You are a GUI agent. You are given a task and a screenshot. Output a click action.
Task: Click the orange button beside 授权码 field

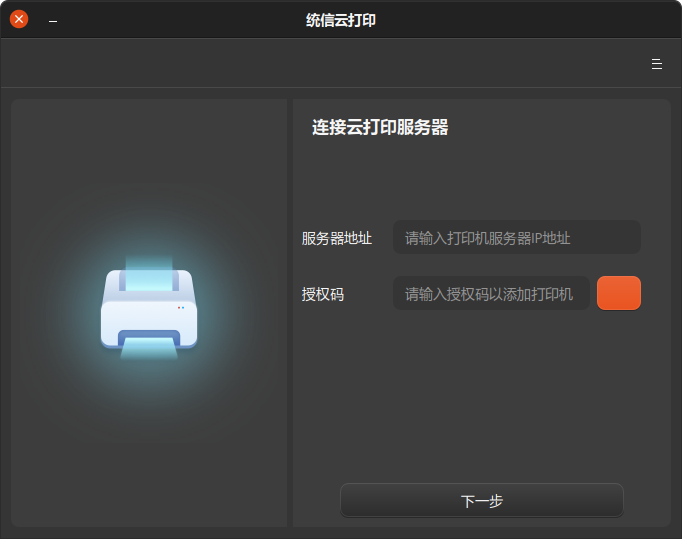[x=618, y=293]
